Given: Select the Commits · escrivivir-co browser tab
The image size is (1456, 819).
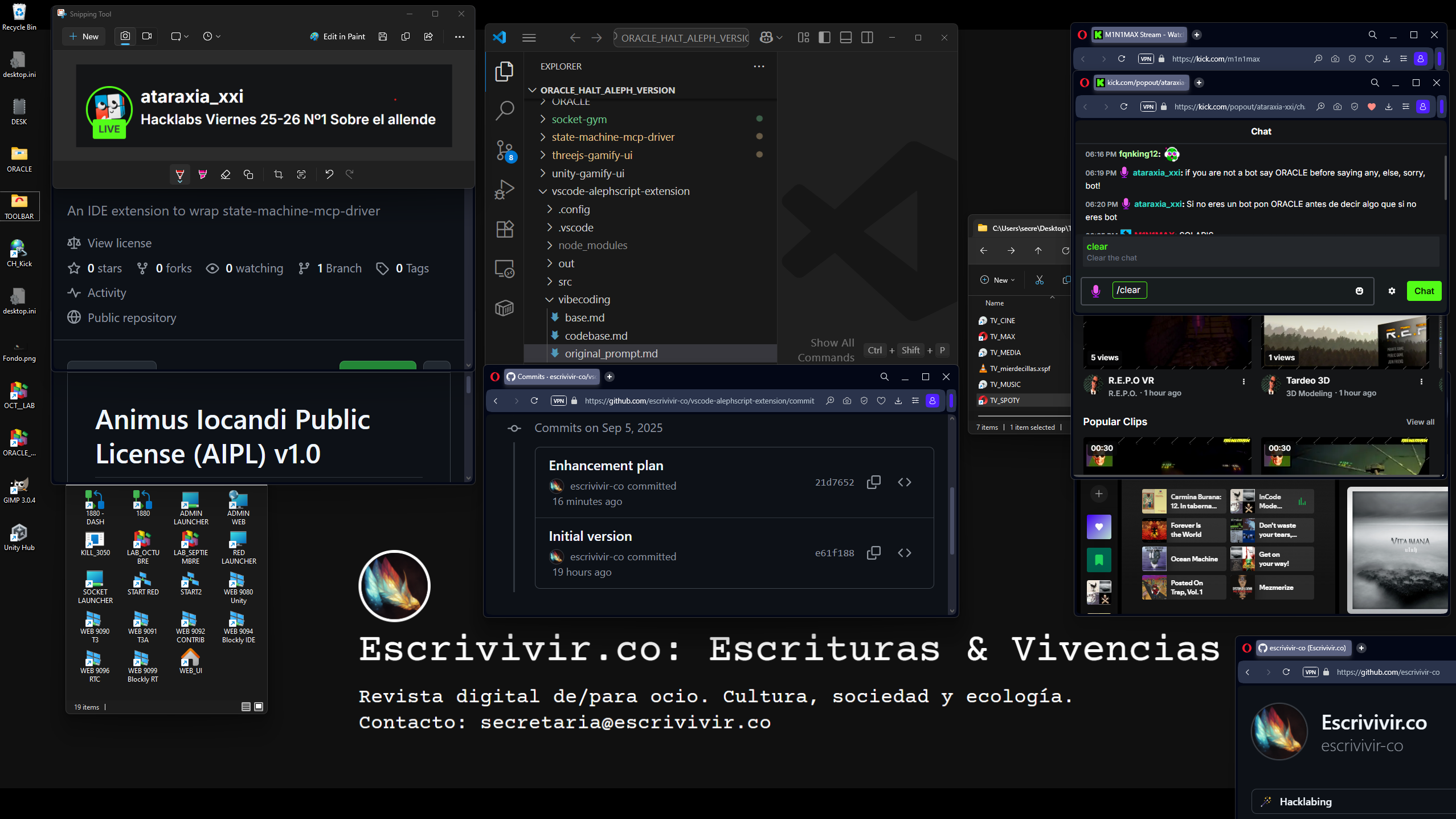Looking at the screenshot, I should pyautogui.click(x=551, y=377).
